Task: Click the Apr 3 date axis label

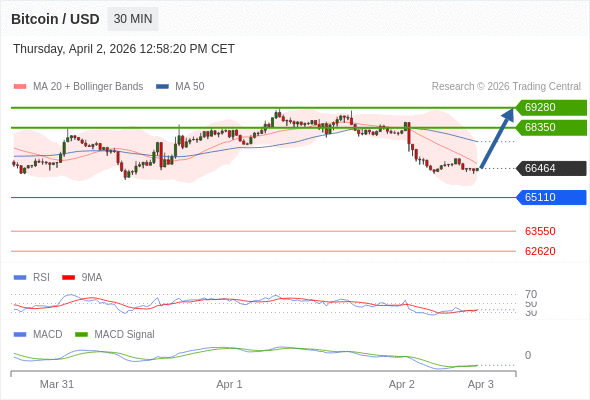Action: [x=481, y=384]
